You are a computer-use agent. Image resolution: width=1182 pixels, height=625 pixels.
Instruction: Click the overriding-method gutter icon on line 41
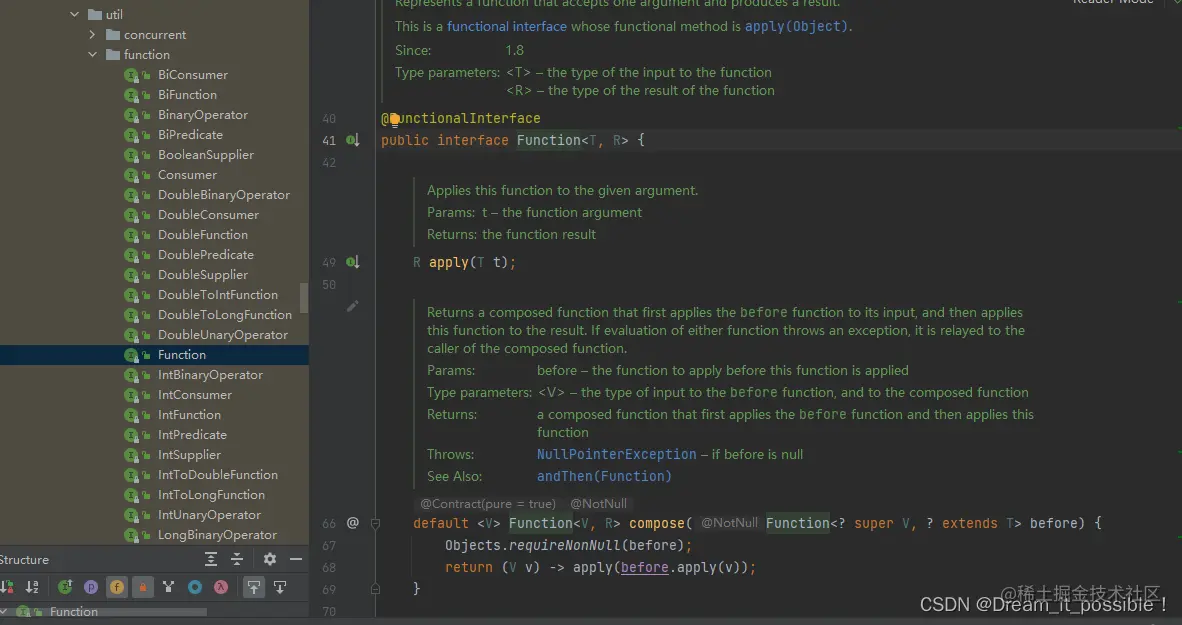pos(351,140)
